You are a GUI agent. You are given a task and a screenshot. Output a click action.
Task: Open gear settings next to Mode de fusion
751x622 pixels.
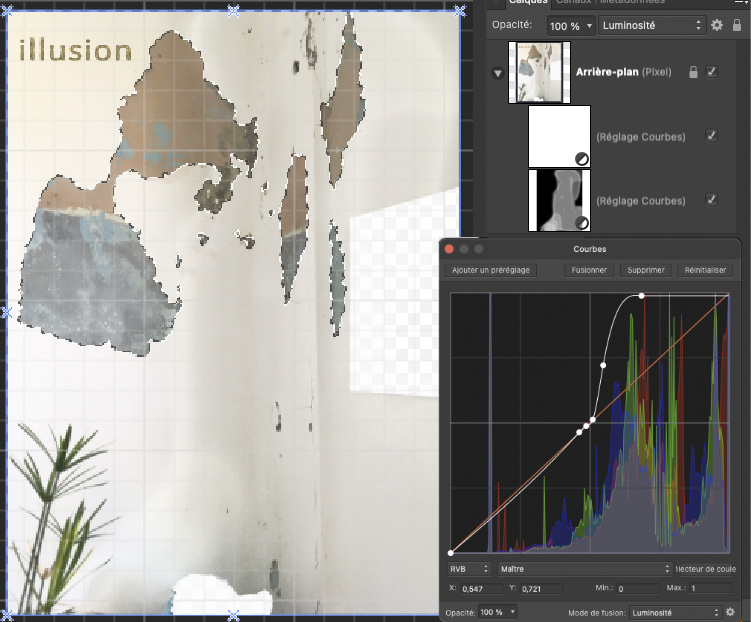coord(730,611)
